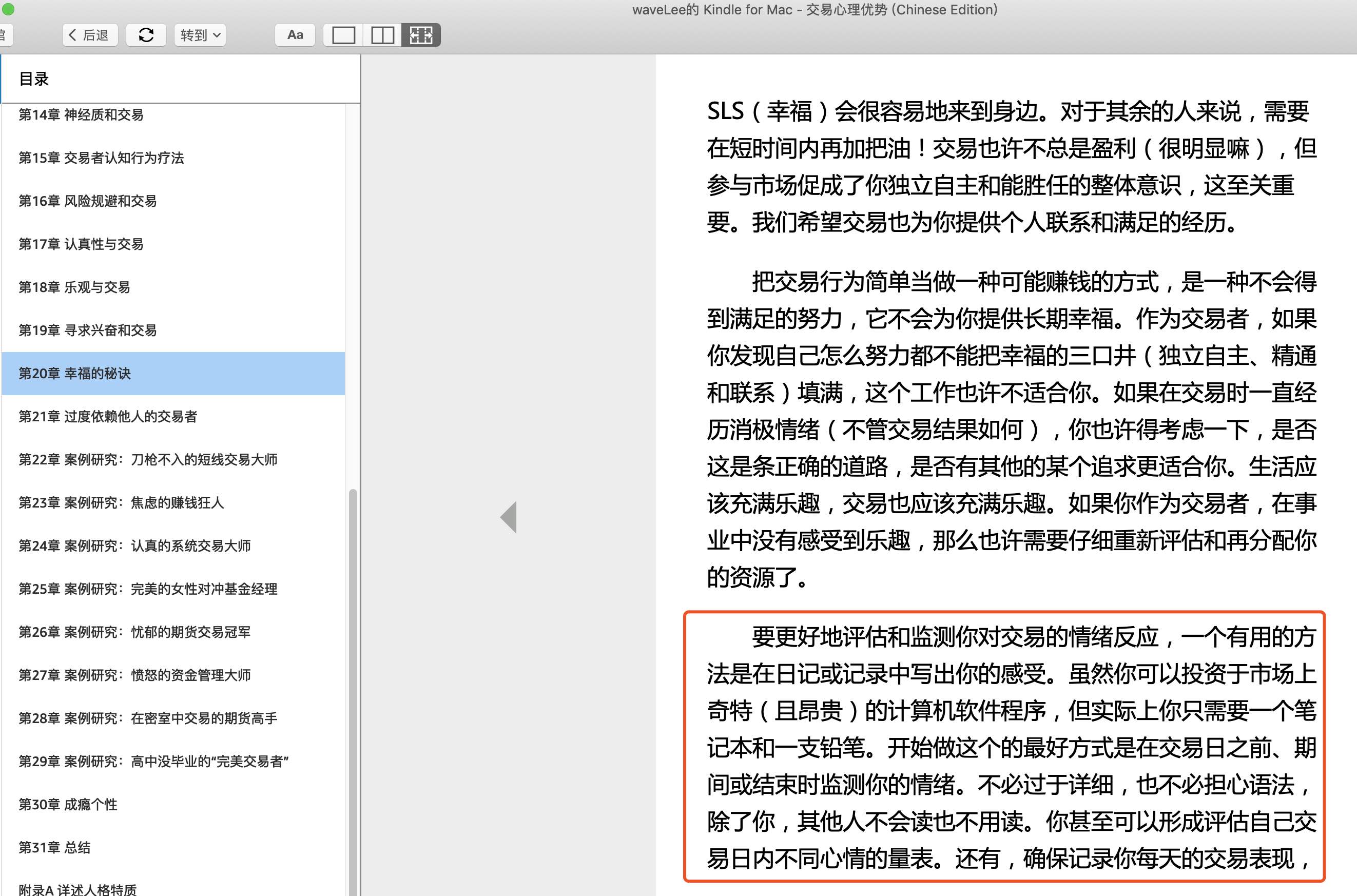Open the 转到 go-to dropdown
1357x896 pixels.
[x=200, y=35]
